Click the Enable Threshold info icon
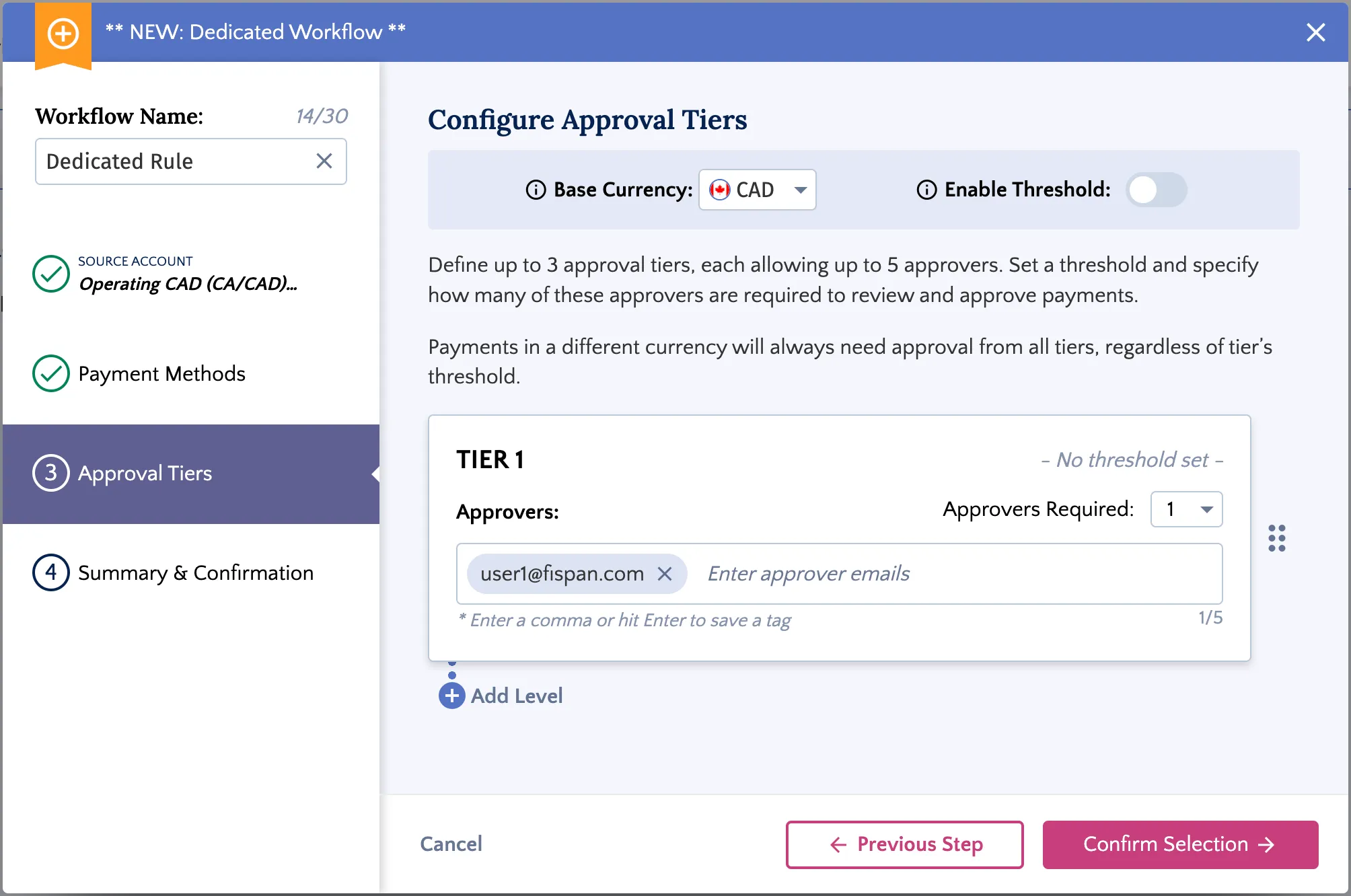The width and height of the screenshot is (1351, 896). point(926,190)
